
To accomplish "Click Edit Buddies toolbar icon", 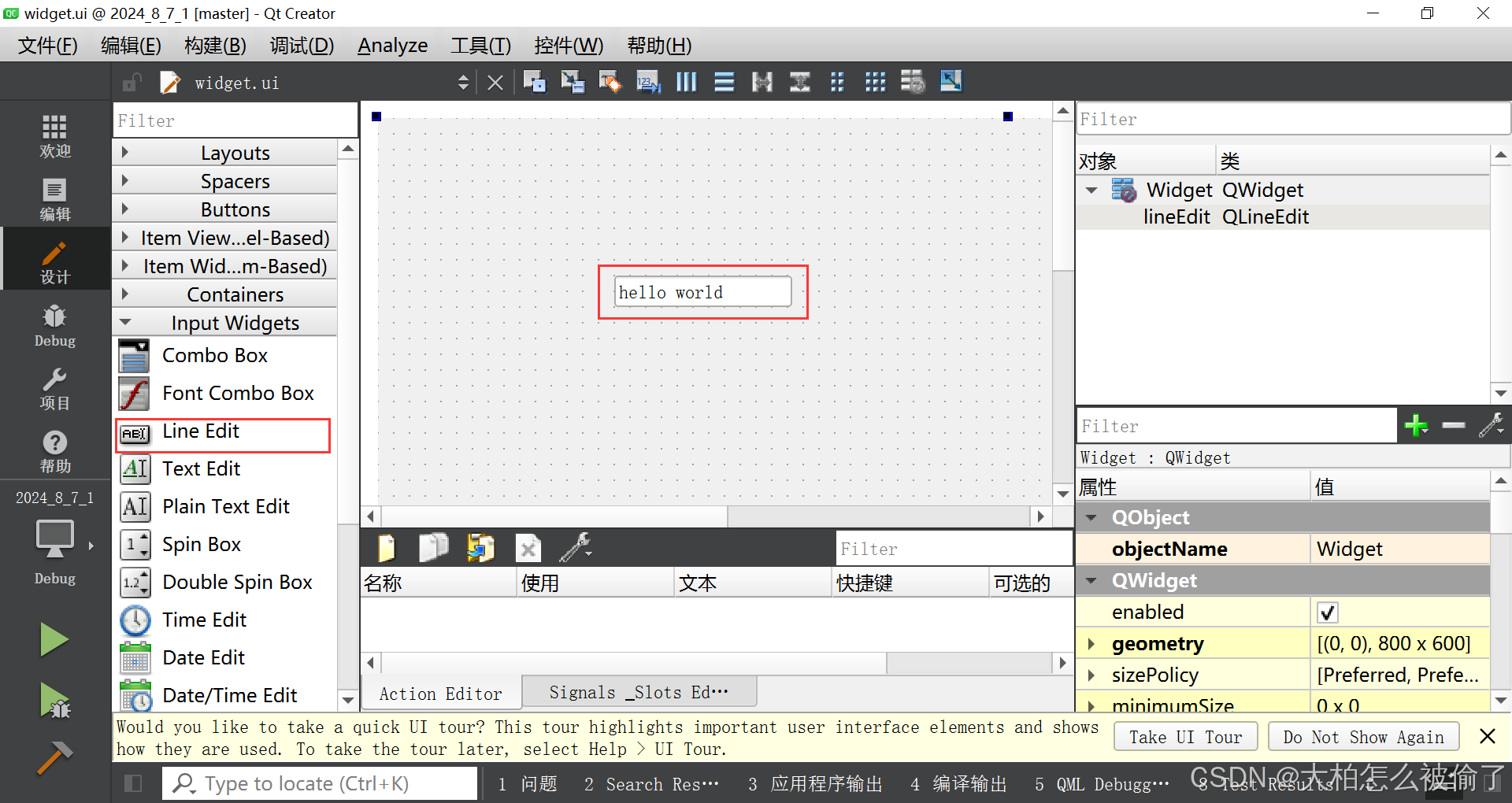I will (x=610, y=82).
